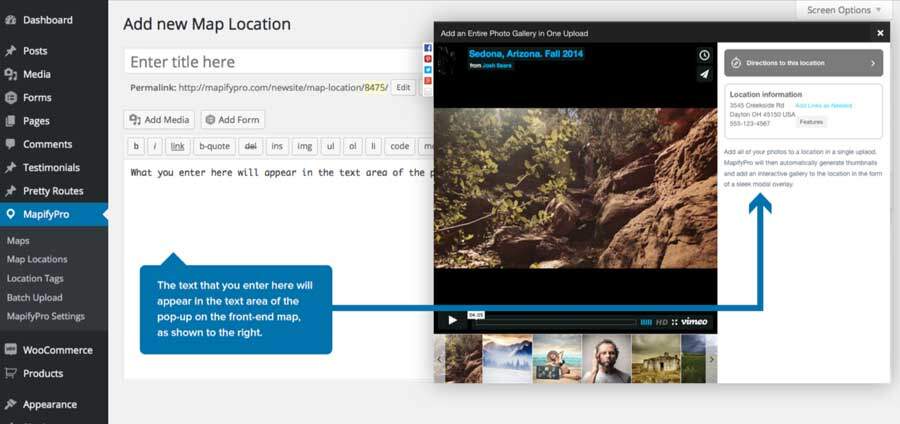Click the Vimeo logo in player
Viewport: 900px width, 424px height.
695,322
